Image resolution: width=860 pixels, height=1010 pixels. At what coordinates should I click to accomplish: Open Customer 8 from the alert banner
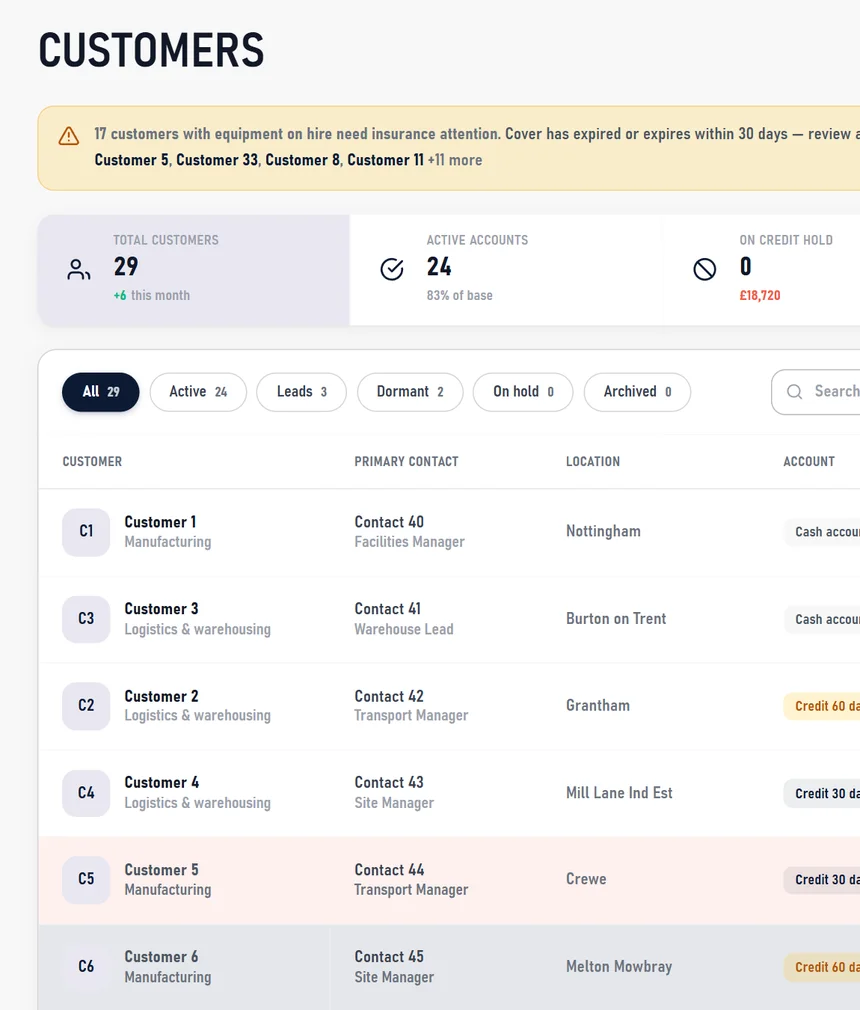[x=303, y=160]
